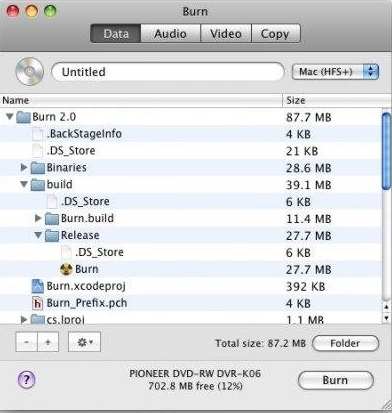Minimize the window with the yellow button
The width and height of the screenshot is (392, 413).
click(x=32, y=11)
